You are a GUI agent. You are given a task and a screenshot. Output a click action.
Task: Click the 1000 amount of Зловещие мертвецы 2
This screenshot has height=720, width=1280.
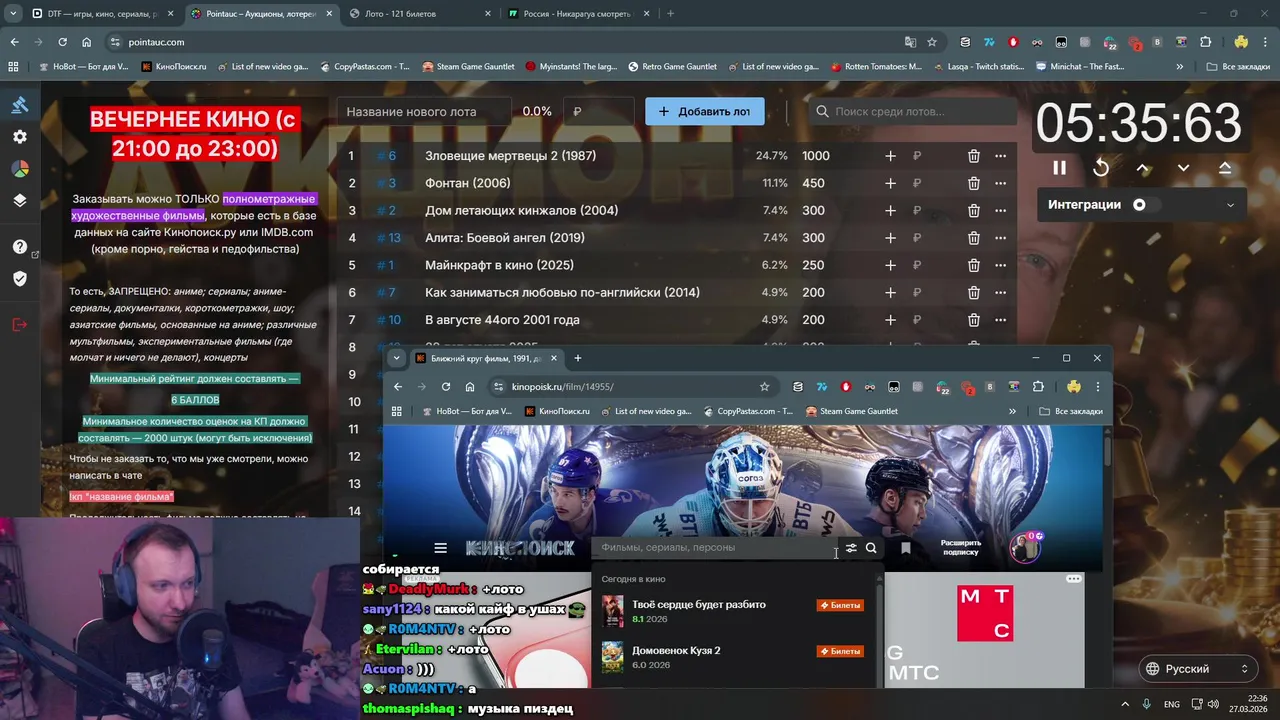[816, 156]
